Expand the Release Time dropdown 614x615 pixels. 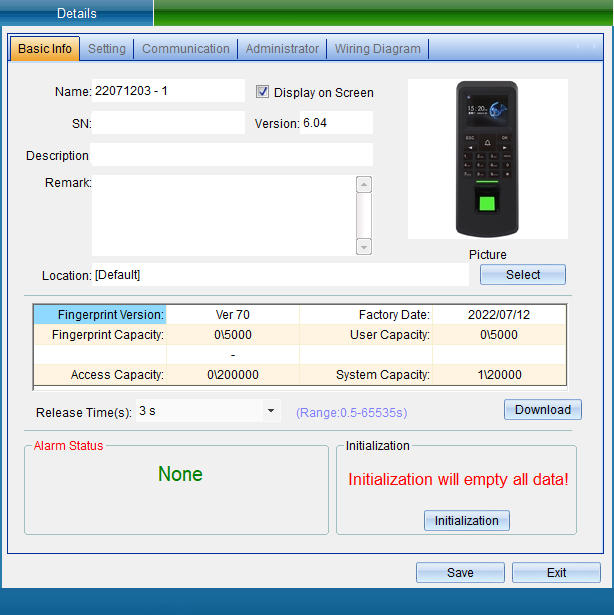[271, 411]
